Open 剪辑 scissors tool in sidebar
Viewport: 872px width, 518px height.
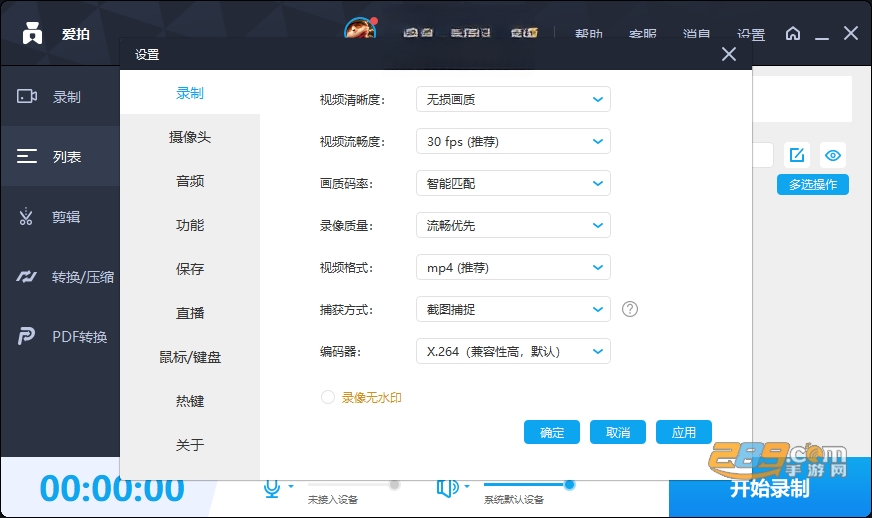(x=60, y=216)
